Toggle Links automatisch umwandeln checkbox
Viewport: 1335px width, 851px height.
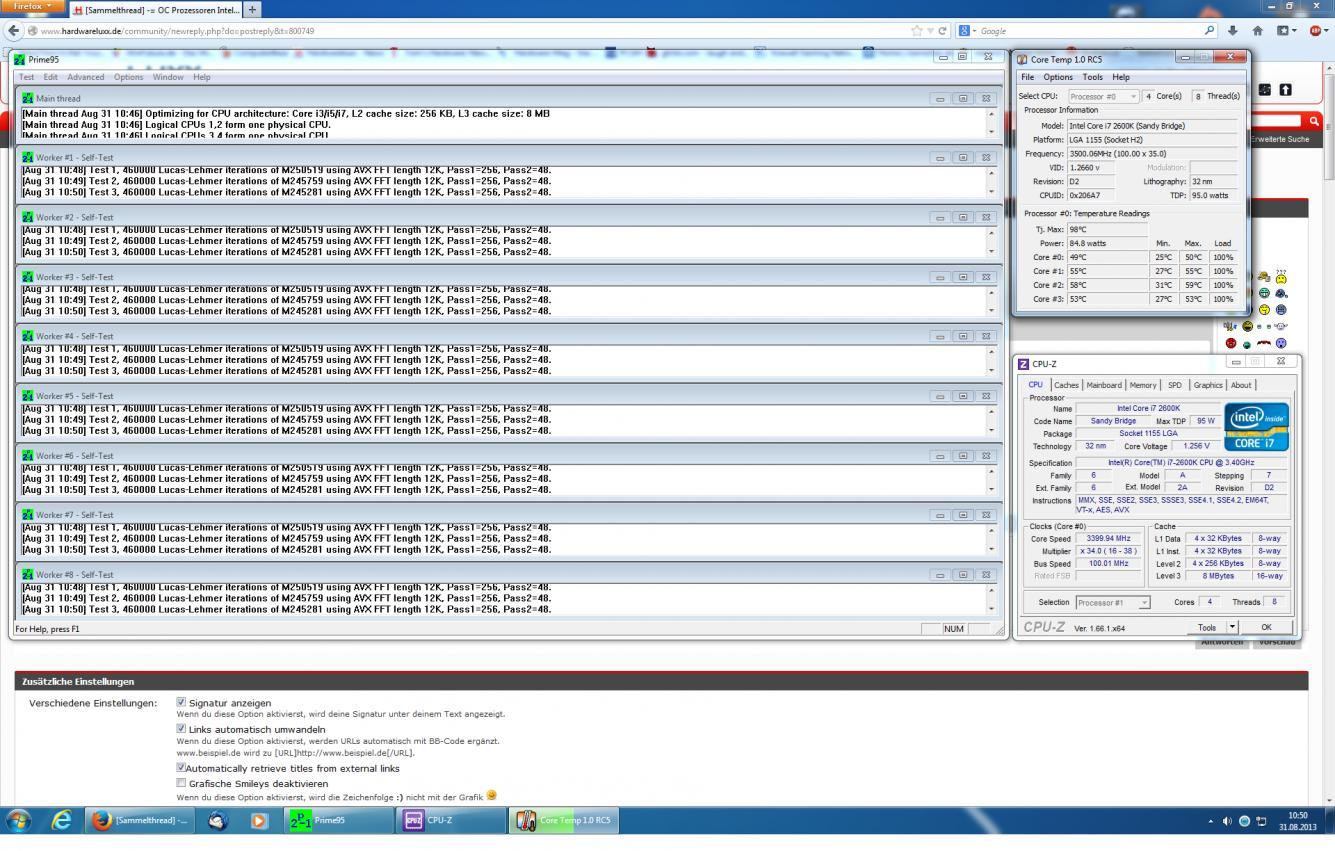pos(181,729)
